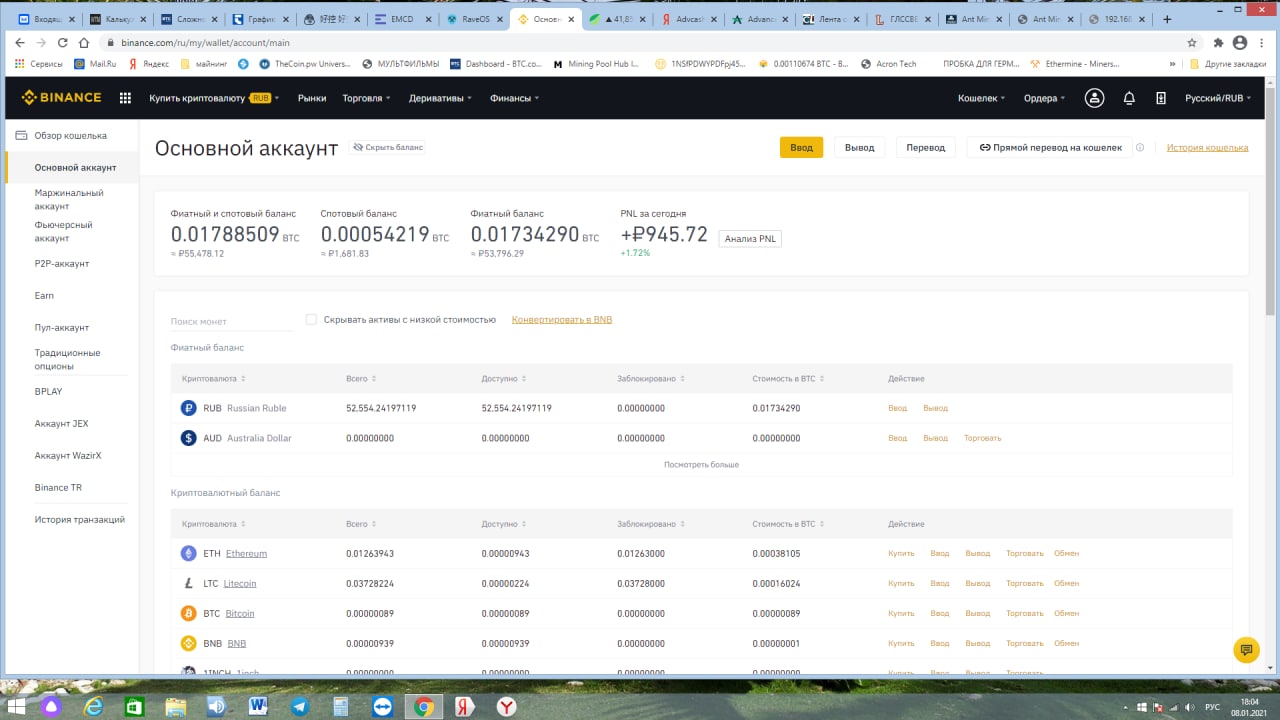Toggle Скрыть баланс to hide the balance
Viewport: 1280px width, 720px height.
click(387, 147)
